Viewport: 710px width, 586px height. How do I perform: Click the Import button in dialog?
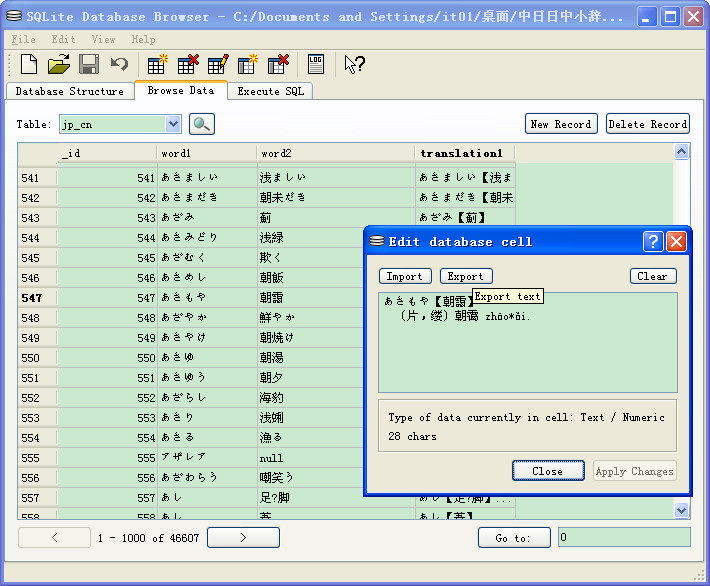pos(405,276)
